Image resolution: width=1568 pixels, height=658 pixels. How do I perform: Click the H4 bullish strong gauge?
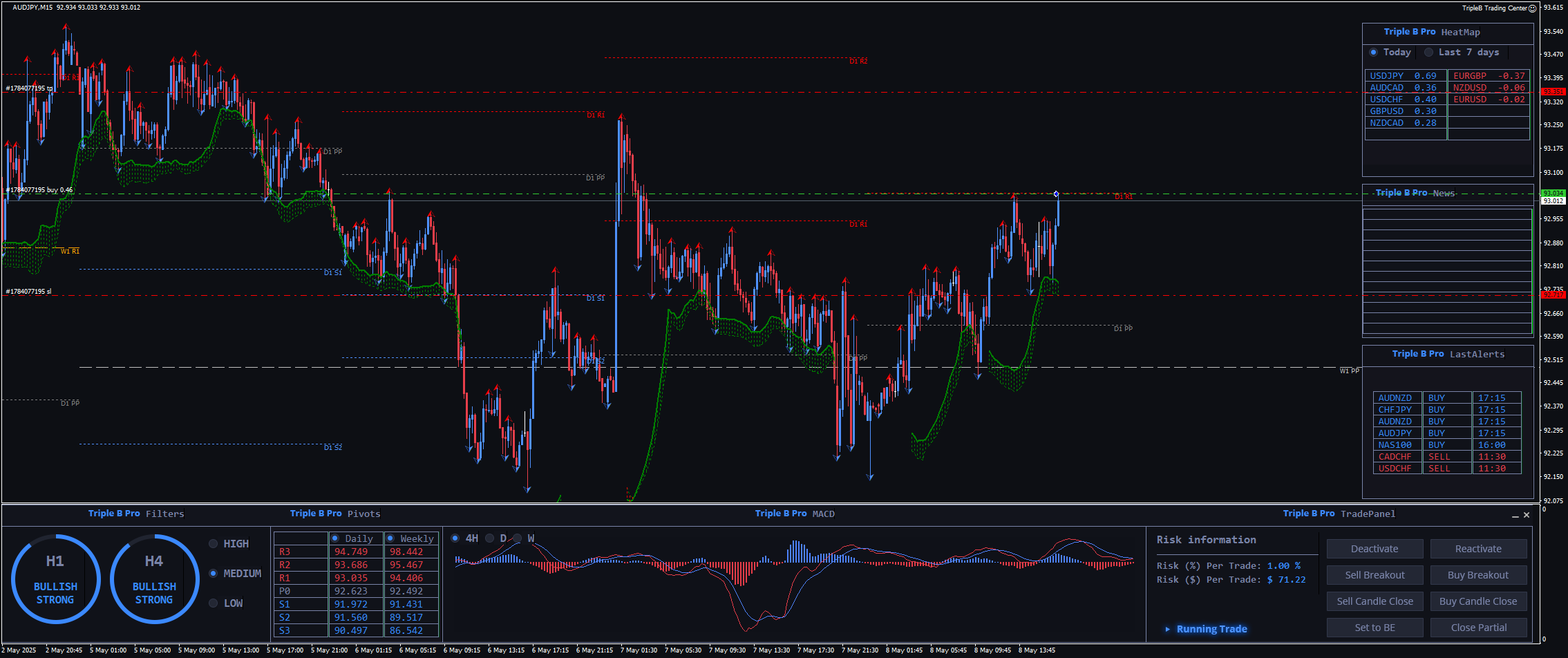tap(154, 579)
